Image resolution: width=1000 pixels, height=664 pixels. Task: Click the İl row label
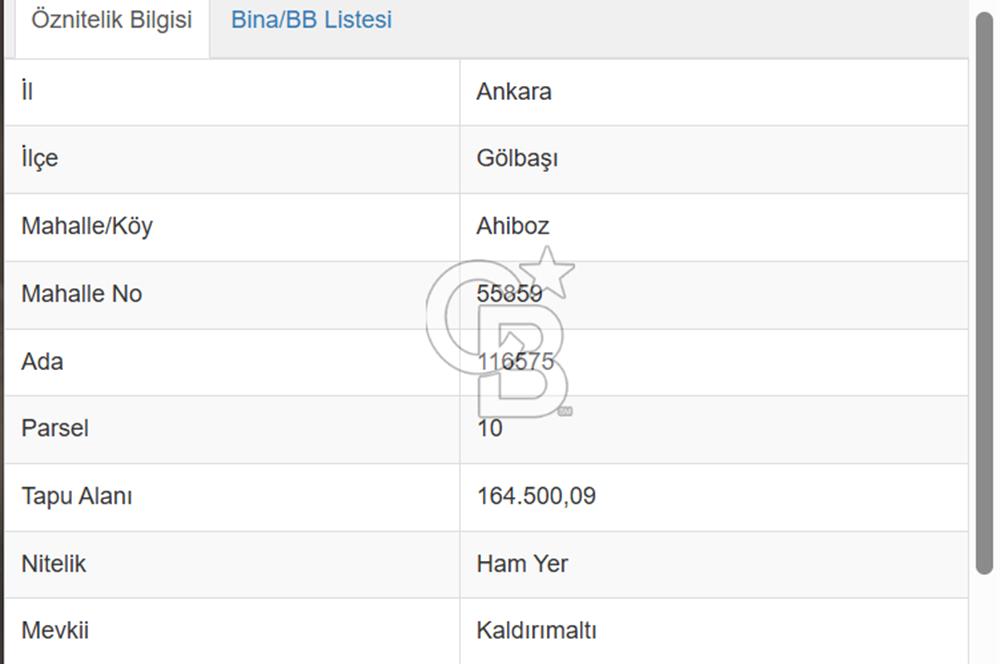tap(27, 91)
